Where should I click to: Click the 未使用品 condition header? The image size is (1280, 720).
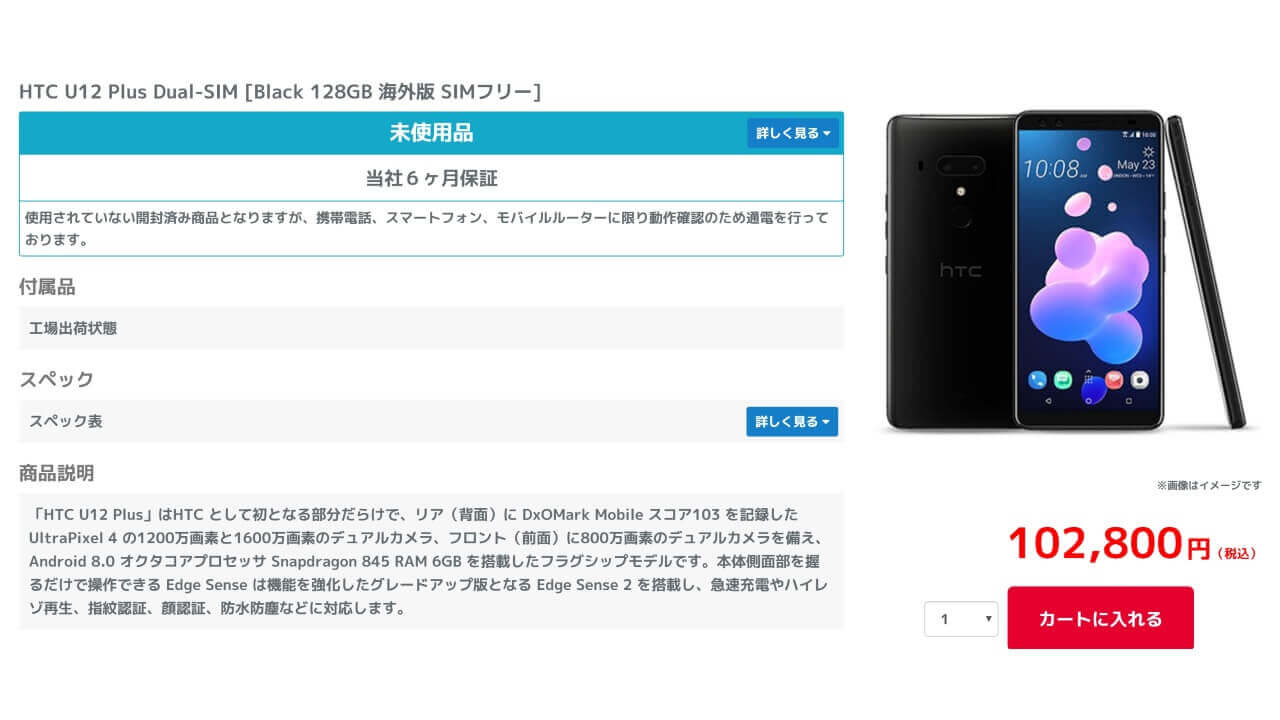pos(431,133)
